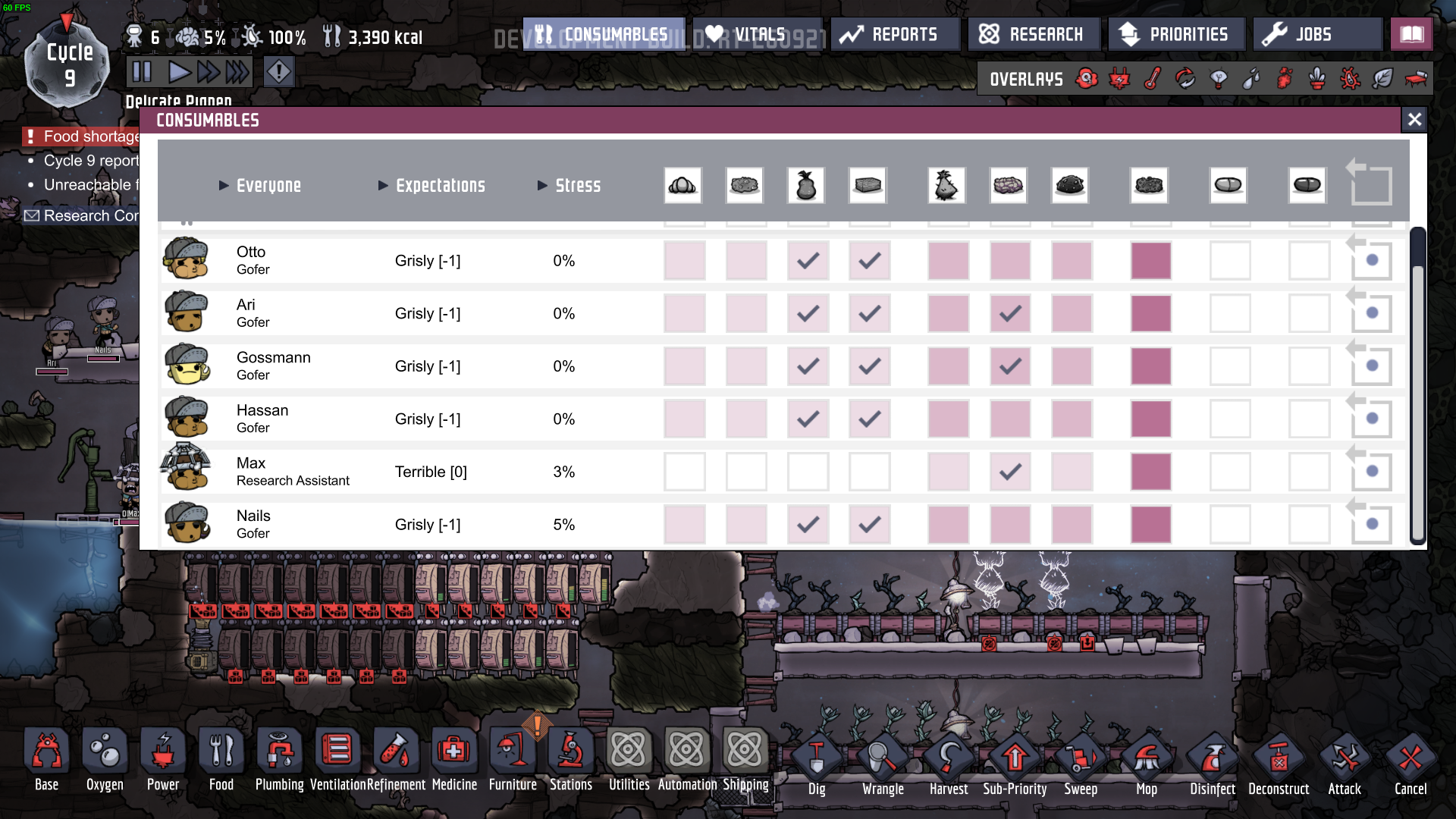Switch to the Research screen
The image size is (1456, 819).
coord(1033,34)
